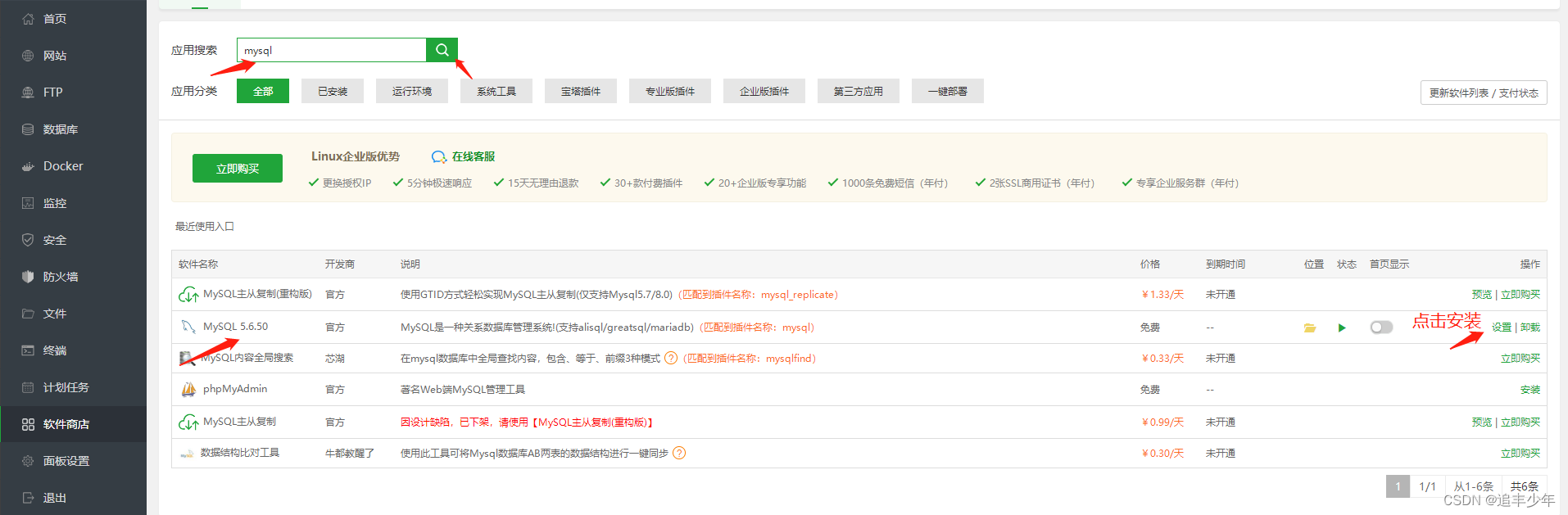Click 预览 link for the delisted MySQL主从复制
This screenshot has height=515, width=1568.
click(x=1482, y=422)
